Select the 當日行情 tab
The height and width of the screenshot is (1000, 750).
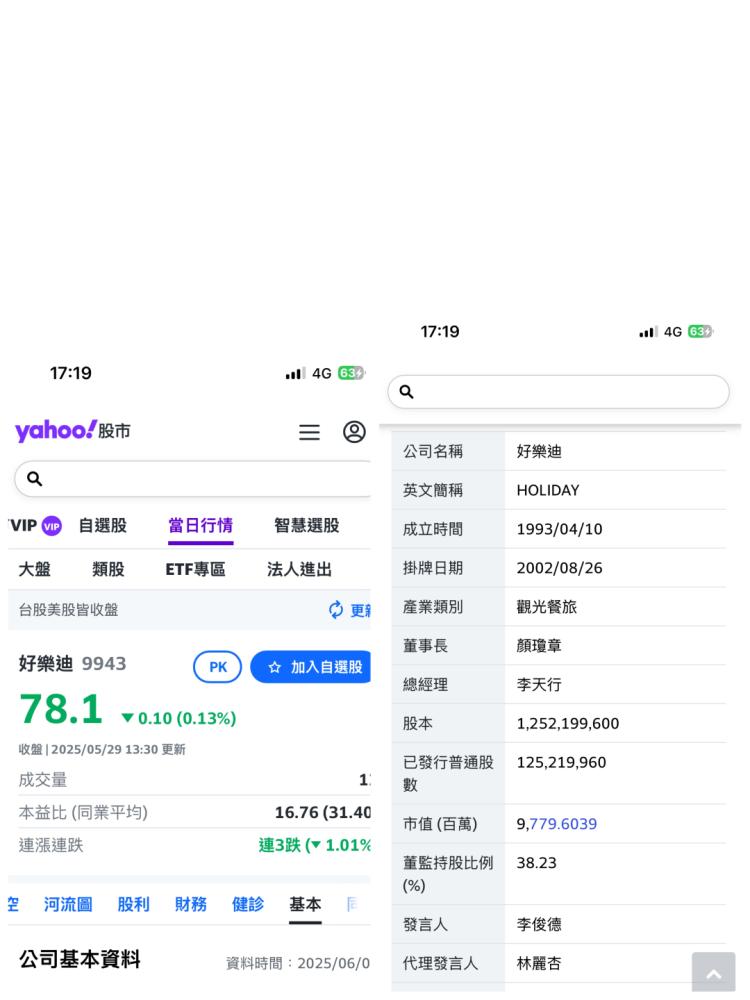pos(200,526)
